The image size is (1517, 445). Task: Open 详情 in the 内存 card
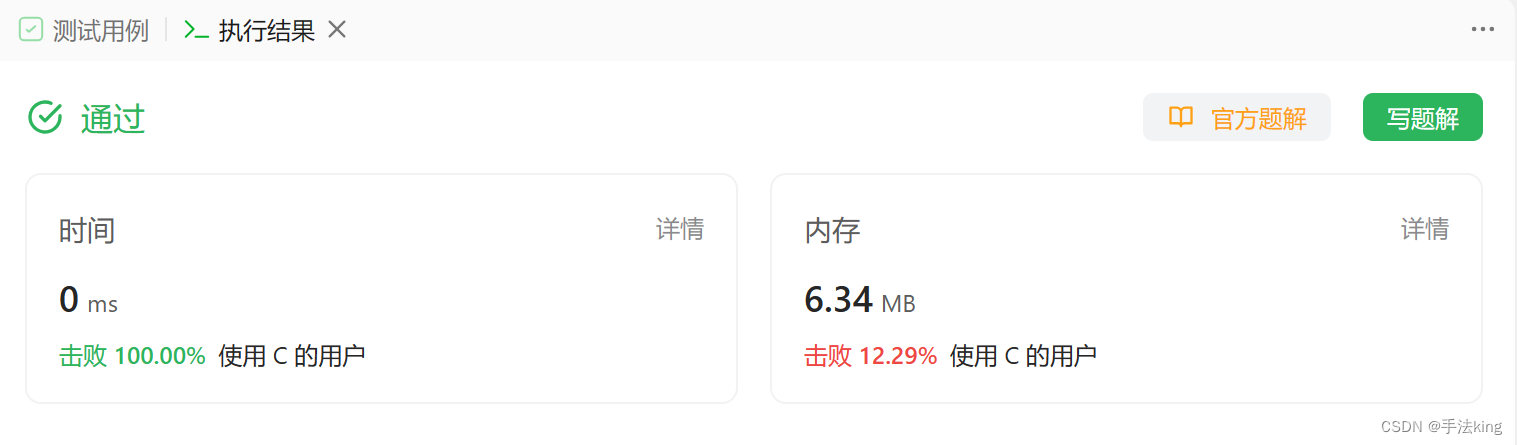(x=1425, y=230)
